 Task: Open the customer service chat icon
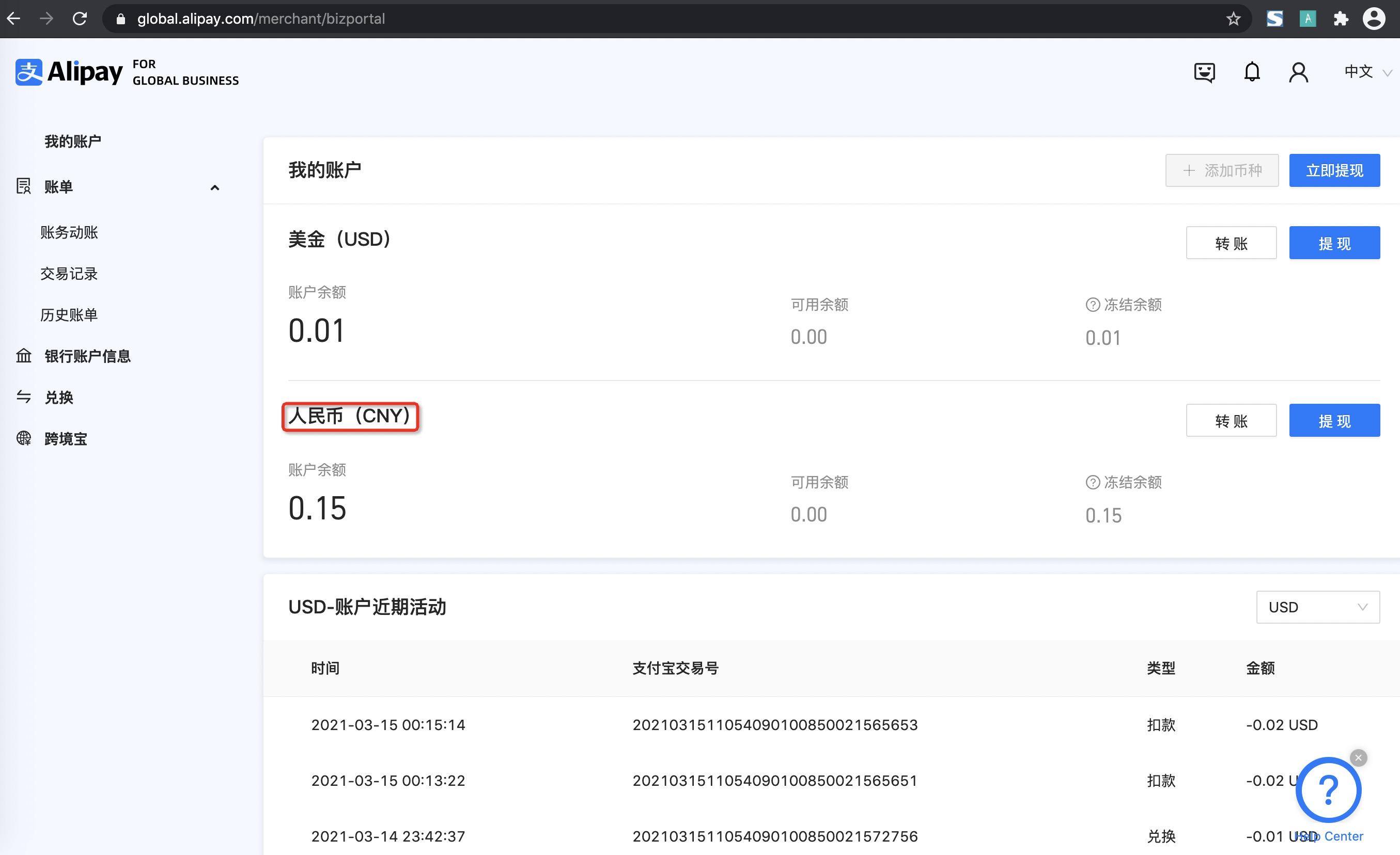pos(1205,72)
